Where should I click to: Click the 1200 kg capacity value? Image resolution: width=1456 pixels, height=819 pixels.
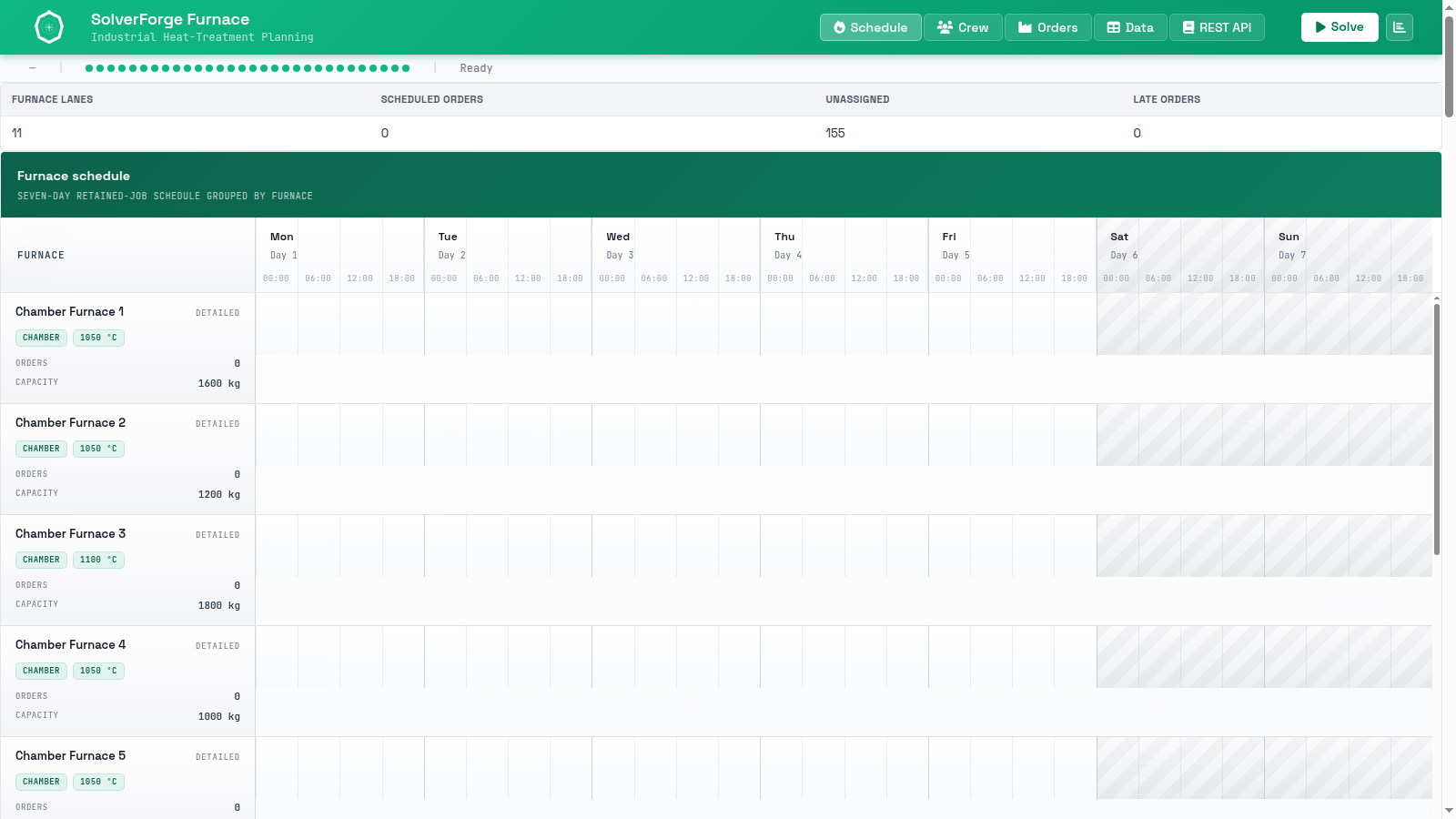(219, 494)
